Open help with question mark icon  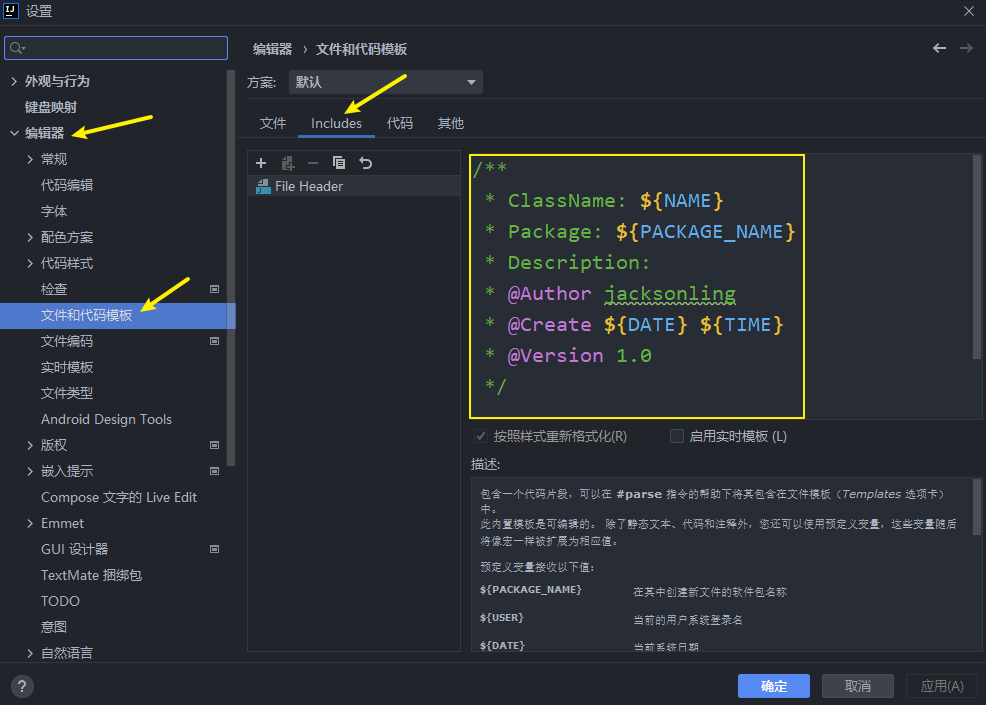(x=21, y=686)
